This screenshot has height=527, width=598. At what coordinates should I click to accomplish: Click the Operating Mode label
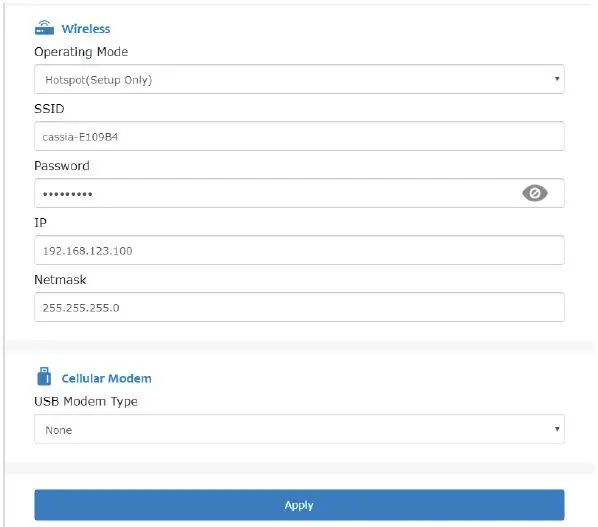tap(81, 52)
